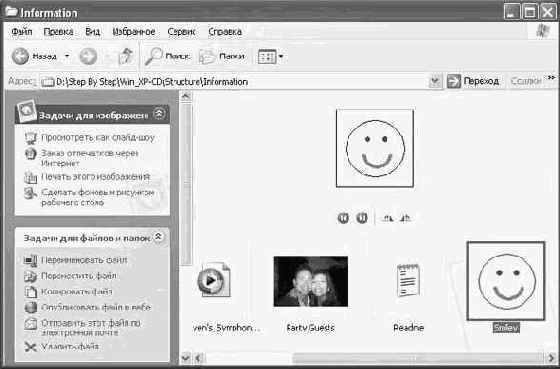This screenshot has width=560, height=369.
Task: Click Копировать файл link
Action: pos(77,291)
